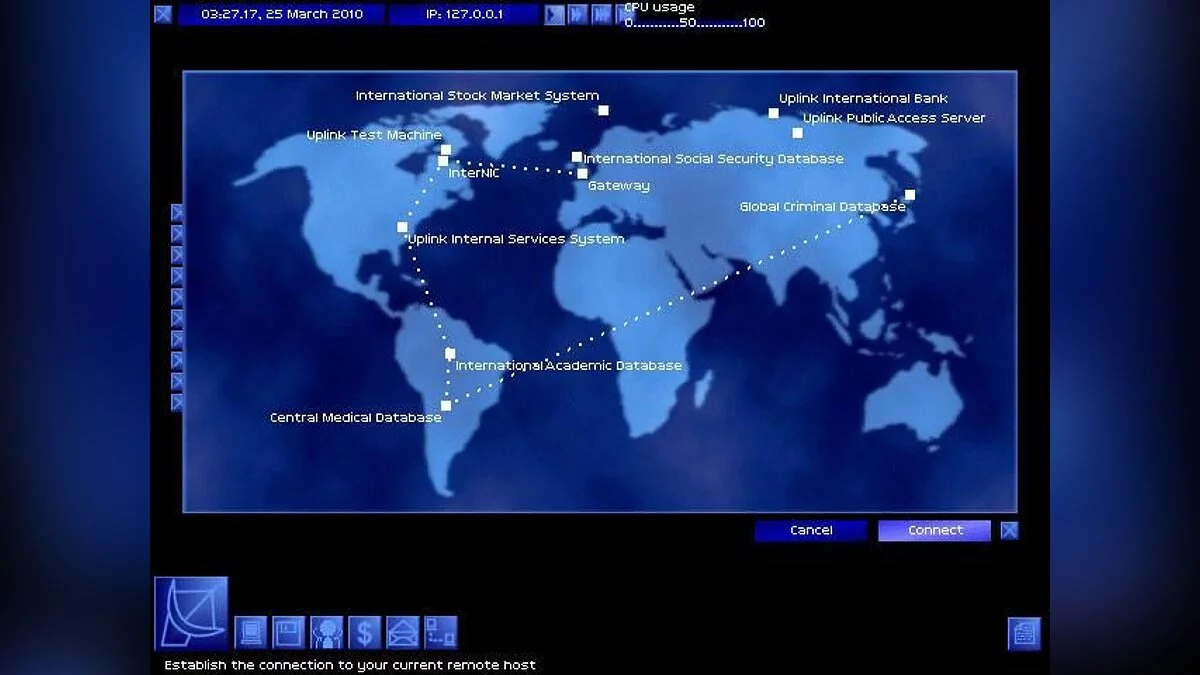Click the open envelope mail icon
The image size is (1200, 675).
click(402, 632)
